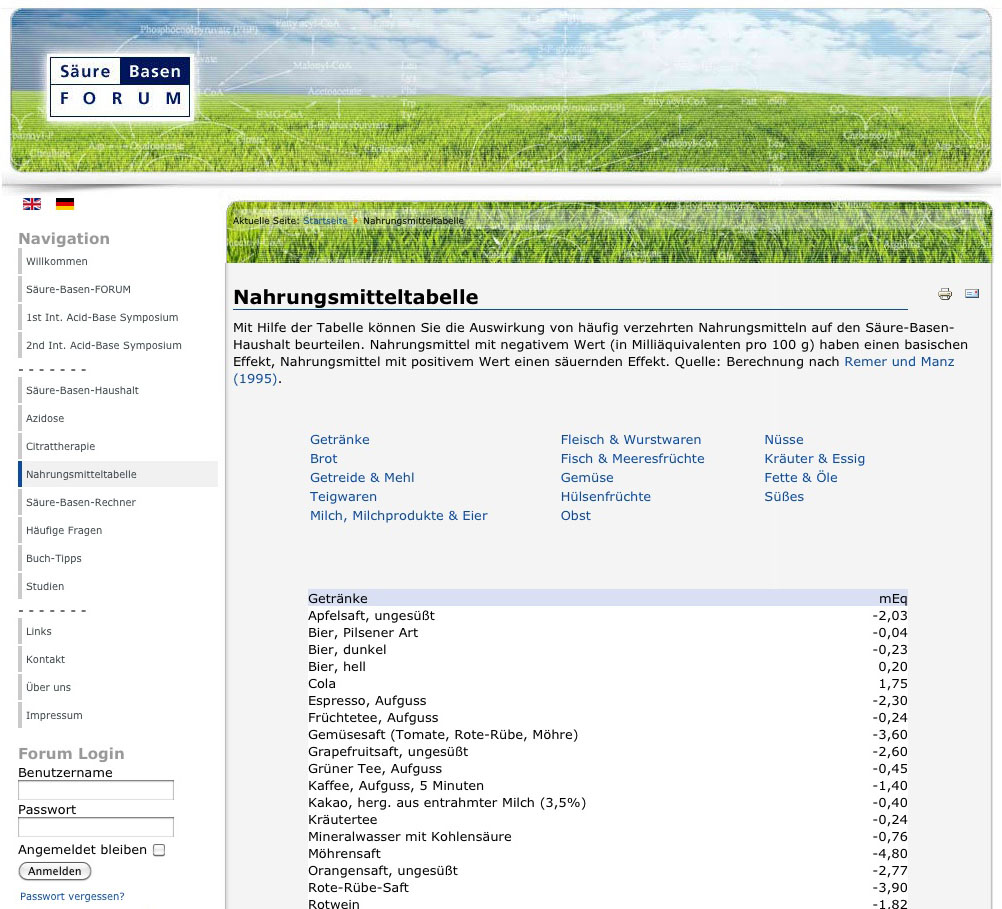
Task: Focus the Benutzername input field
Action: (x=96, y=790)
